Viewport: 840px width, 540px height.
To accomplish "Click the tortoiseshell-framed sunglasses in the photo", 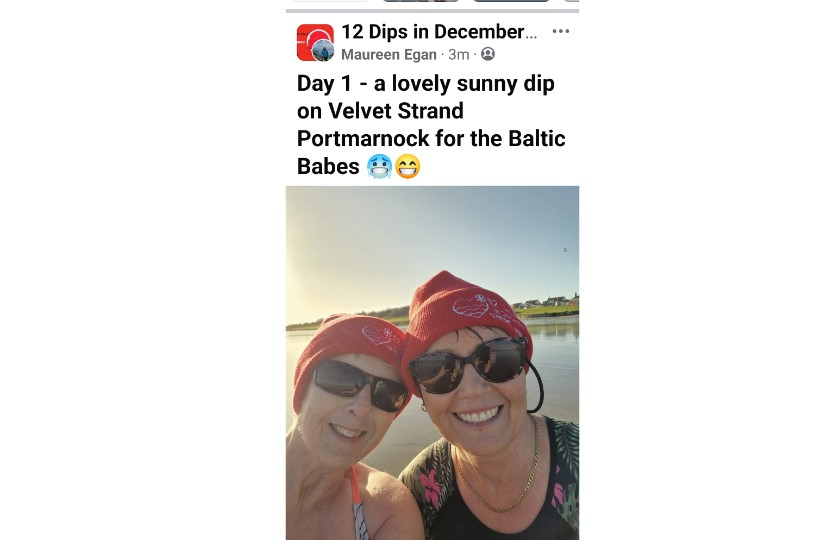I will 468,365.
